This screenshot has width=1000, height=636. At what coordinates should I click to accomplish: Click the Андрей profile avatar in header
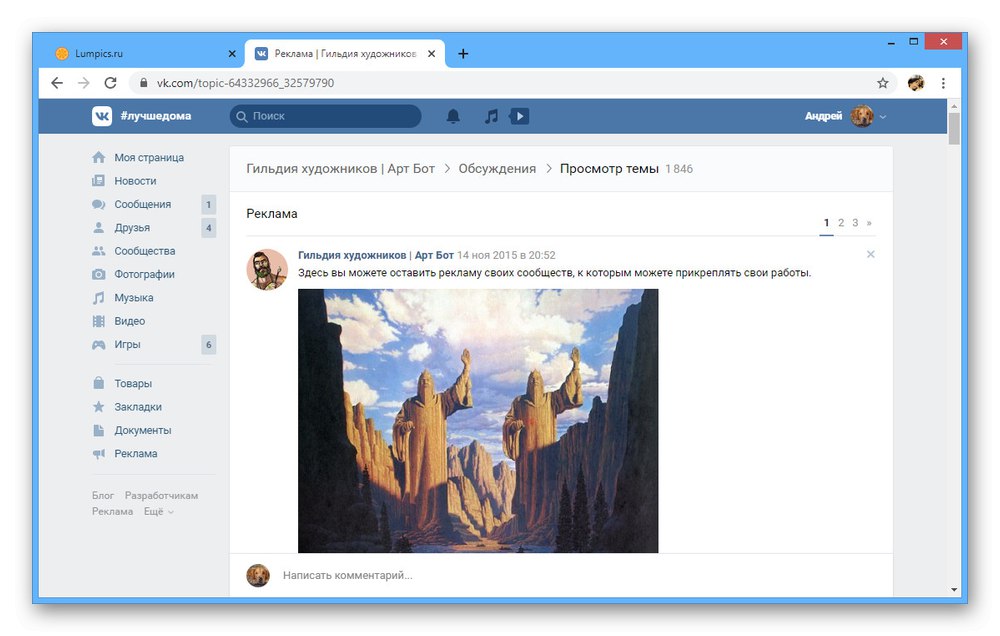pyautogui.click(x=862, y=116)
